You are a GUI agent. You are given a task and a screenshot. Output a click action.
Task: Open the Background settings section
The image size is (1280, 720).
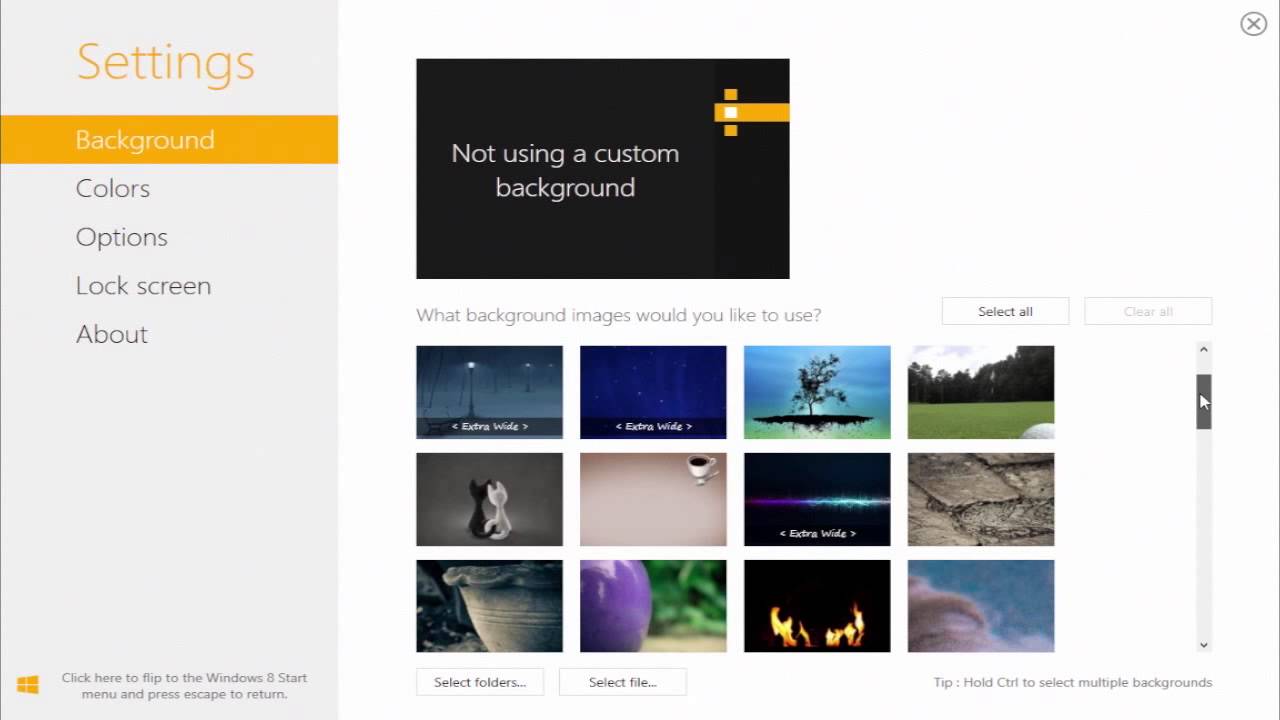(x=169, y=139)
